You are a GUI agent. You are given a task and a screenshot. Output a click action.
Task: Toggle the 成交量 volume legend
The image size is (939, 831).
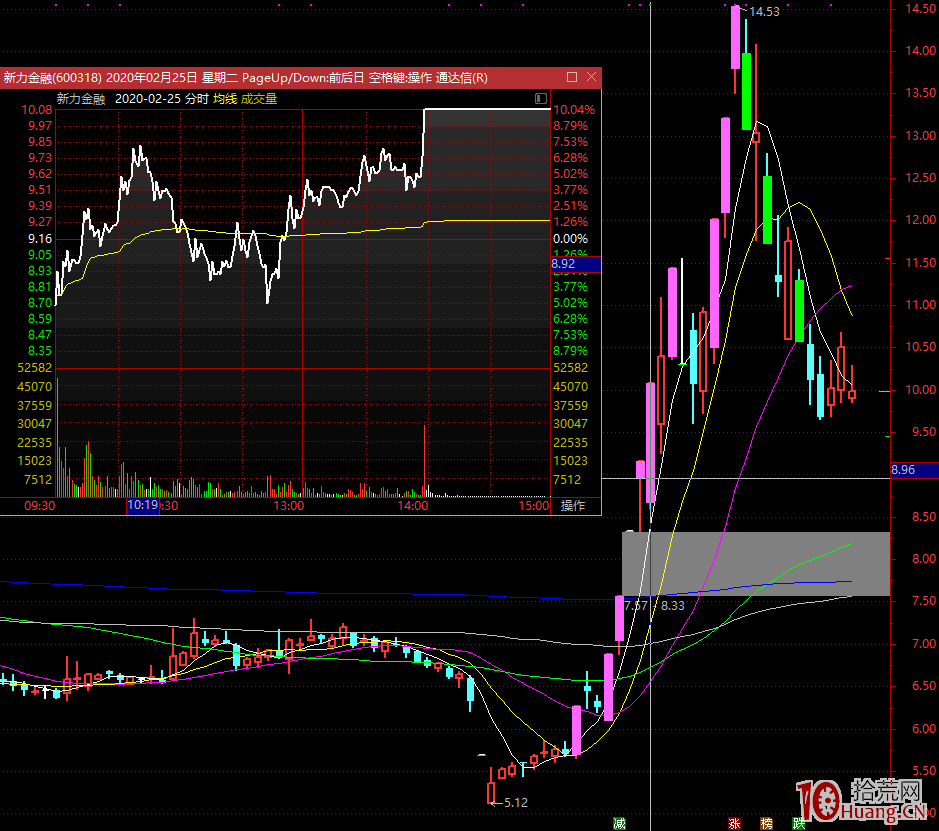pos(259,99)
